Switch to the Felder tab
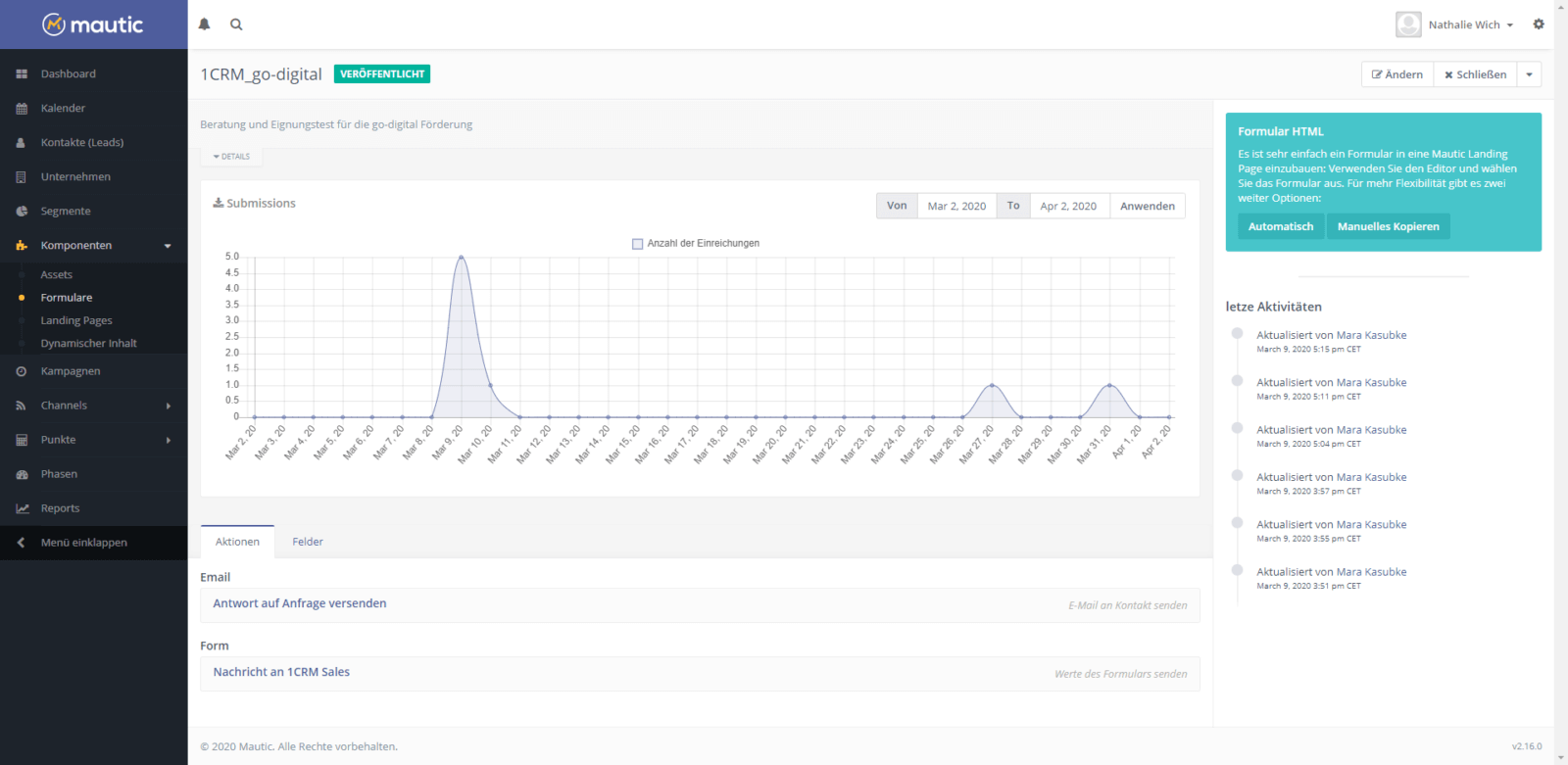The height and width of the screenshot is (765, 1568). tap(308, 542)
